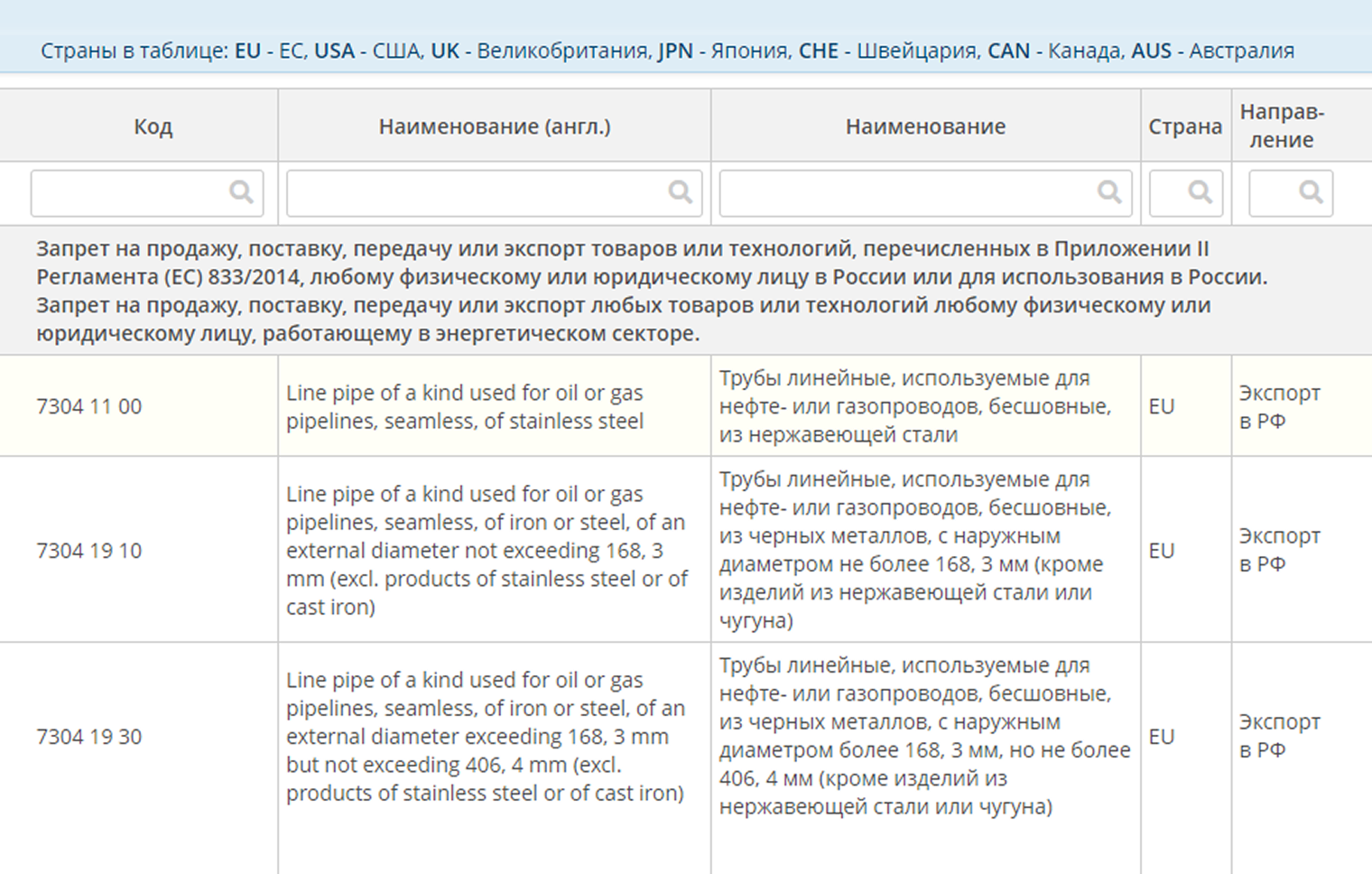The image size is (1372, 874).
Task: Sort by Наименование (англ.) column header
Action: [495, 126]
